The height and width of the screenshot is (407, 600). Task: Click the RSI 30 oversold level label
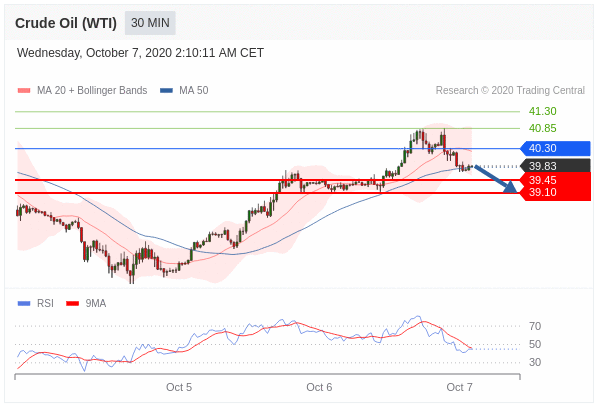click(535, 362)
